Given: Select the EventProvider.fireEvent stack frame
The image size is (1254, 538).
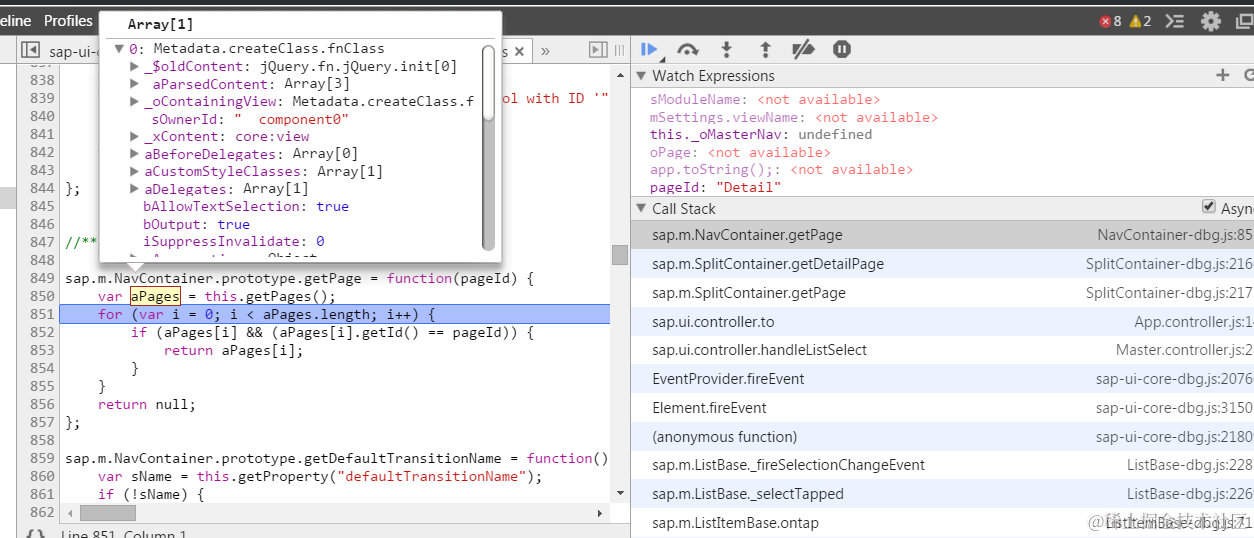Looking at the screenshot, I should tap(942, 379).
